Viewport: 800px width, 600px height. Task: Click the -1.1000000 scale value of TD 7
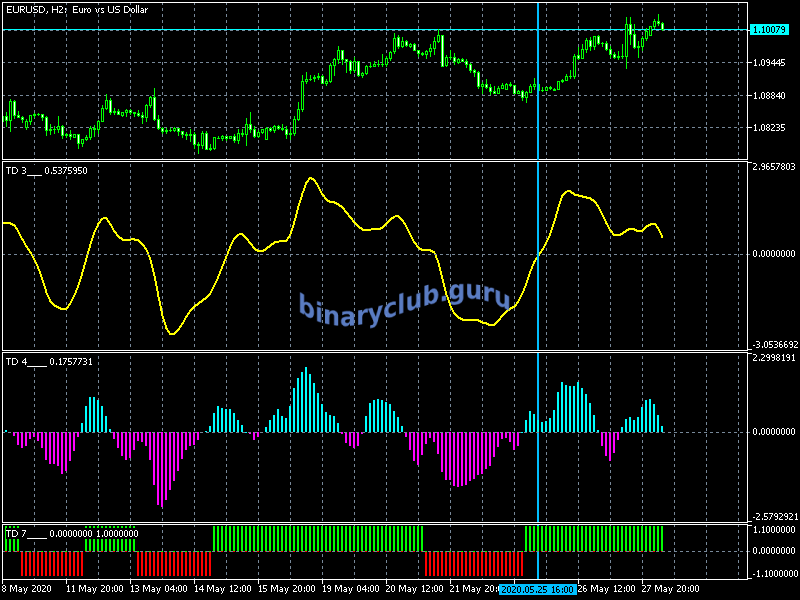tap(774, 573)
